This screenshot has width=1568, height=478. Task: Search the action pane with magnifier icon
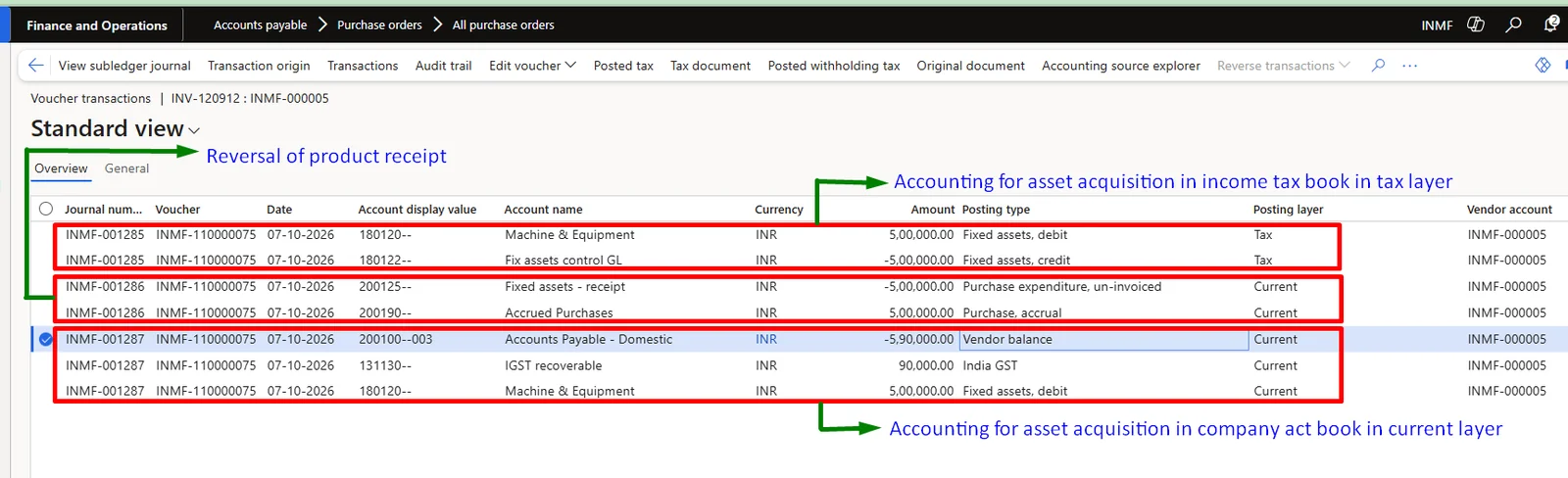1378,66
